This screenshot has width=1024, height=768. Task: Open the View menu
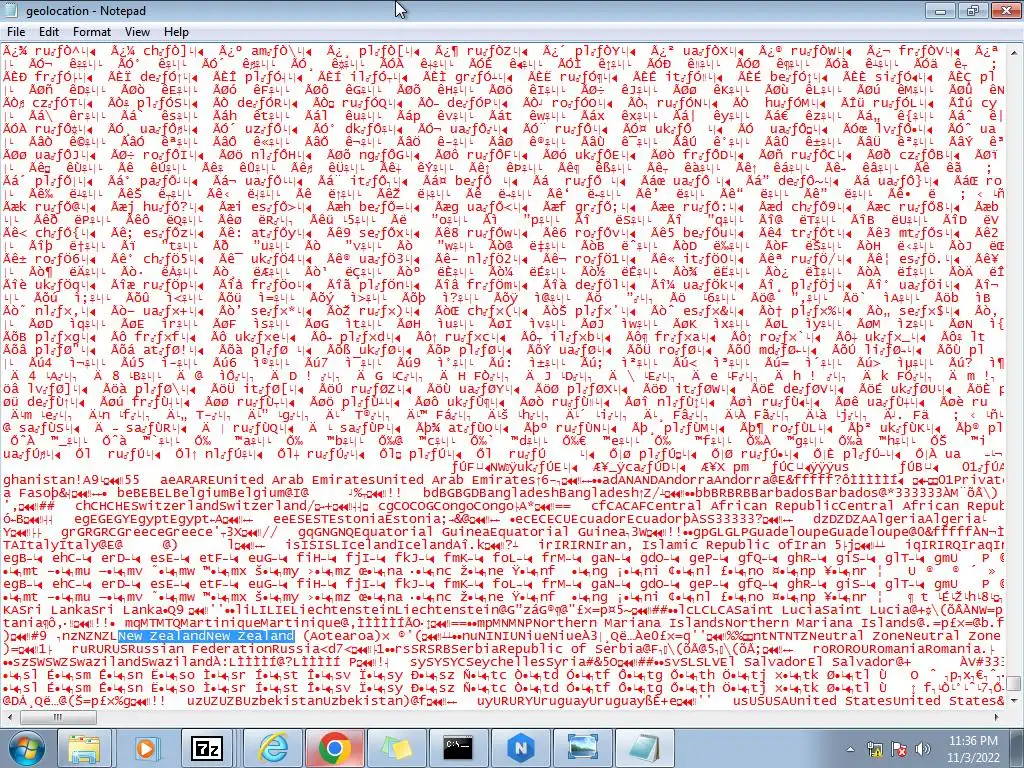137,31
